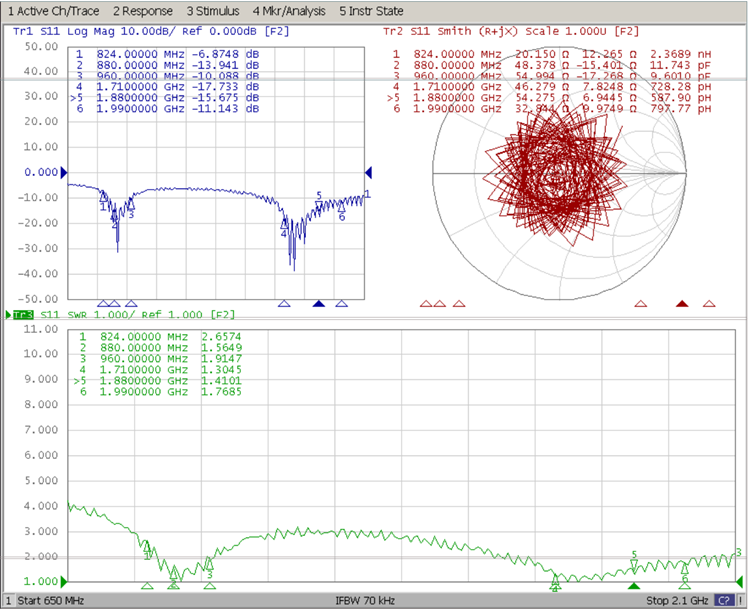Screen dimensions: 749x609
Task: Open the 5 Instr State menu
Action: 371,11
